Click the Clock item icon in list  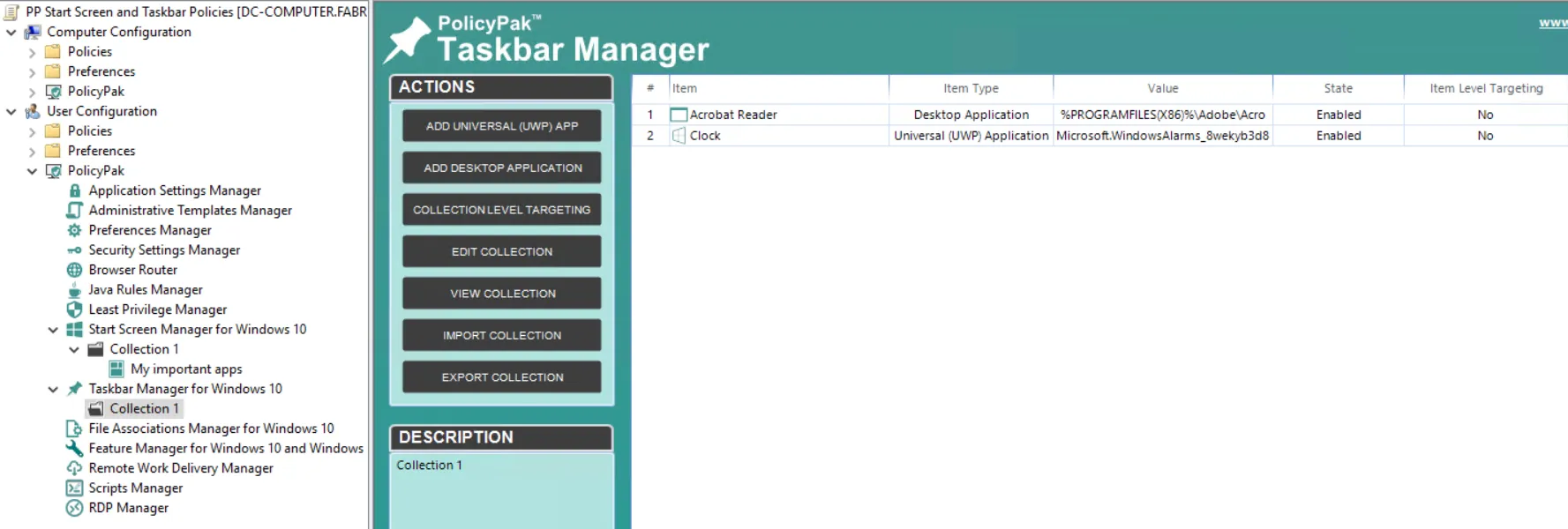[679, 136]
